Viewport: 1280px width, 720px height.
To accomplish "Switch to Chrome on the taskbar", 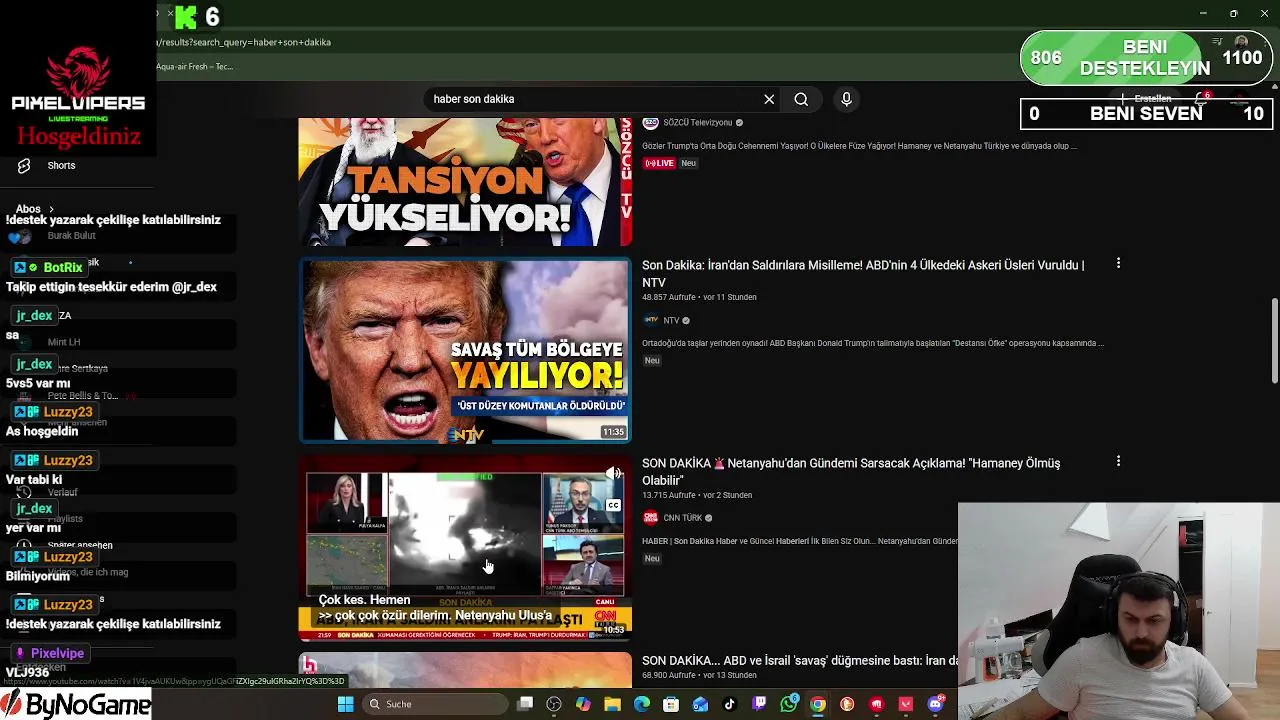I will (x=818, y=704).
